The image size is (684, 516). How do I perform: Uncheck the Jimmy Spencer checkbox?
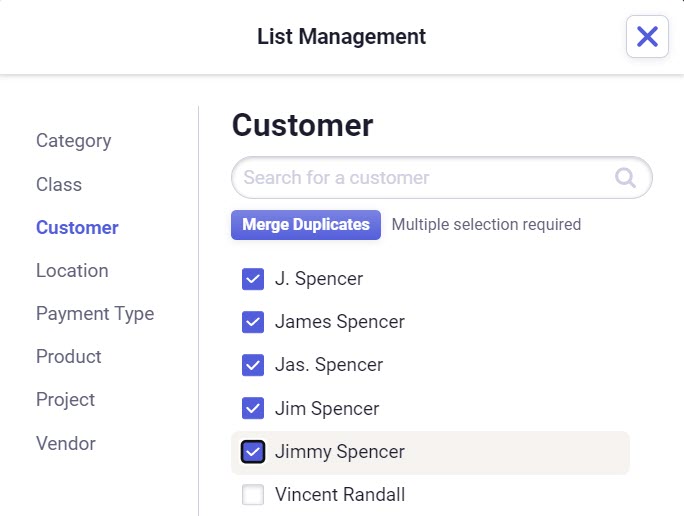coord(253,451)
